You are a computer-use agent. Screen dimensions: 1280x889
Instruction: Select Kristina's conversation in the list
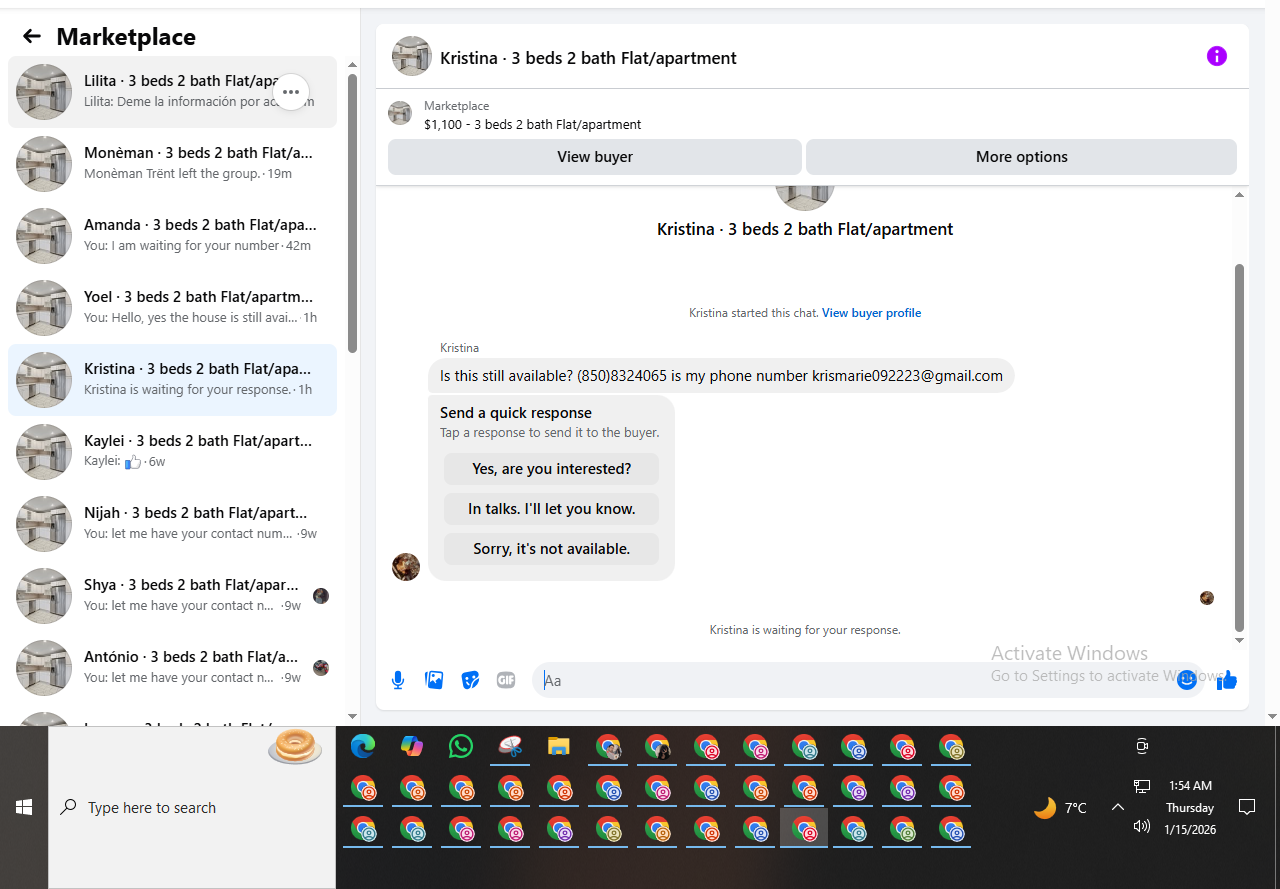tap(172, 380)
